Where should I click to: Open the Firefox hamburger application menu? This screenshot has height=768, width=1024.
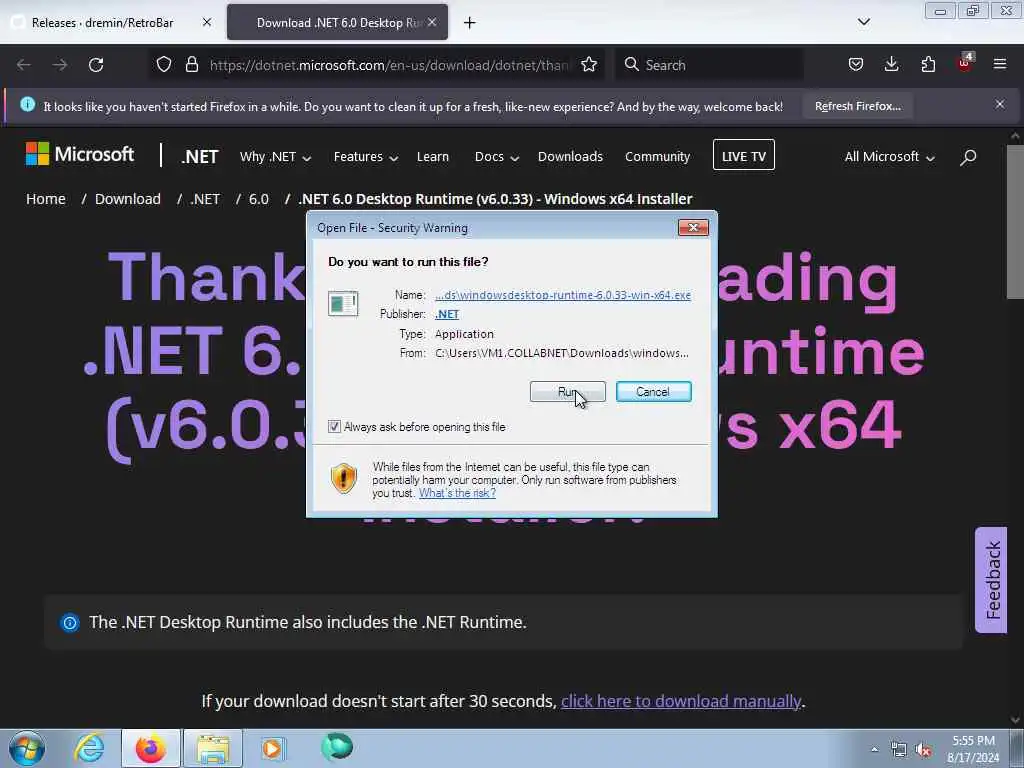click(1000, 64)
